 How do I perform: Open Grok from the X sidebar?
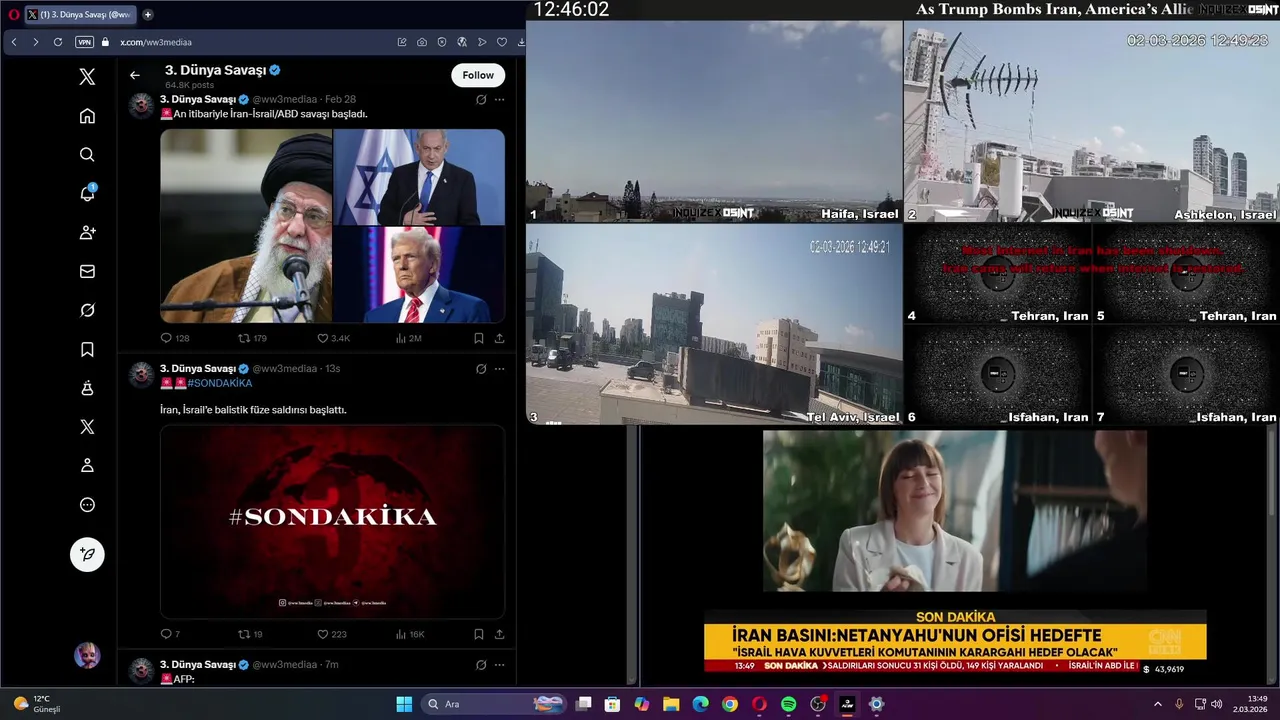(87, 310)
